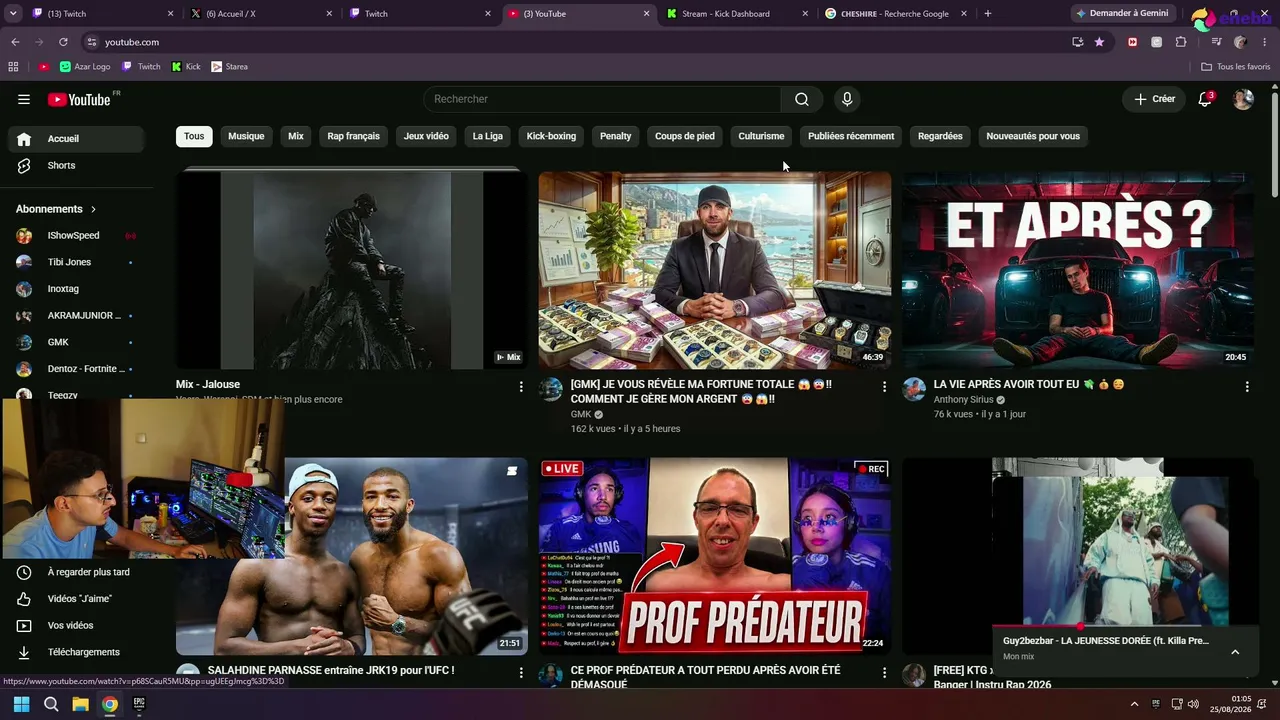1280x720 pixels.
Task: Open options for Prof Prédateur video
Action: [x=884, y=673]
